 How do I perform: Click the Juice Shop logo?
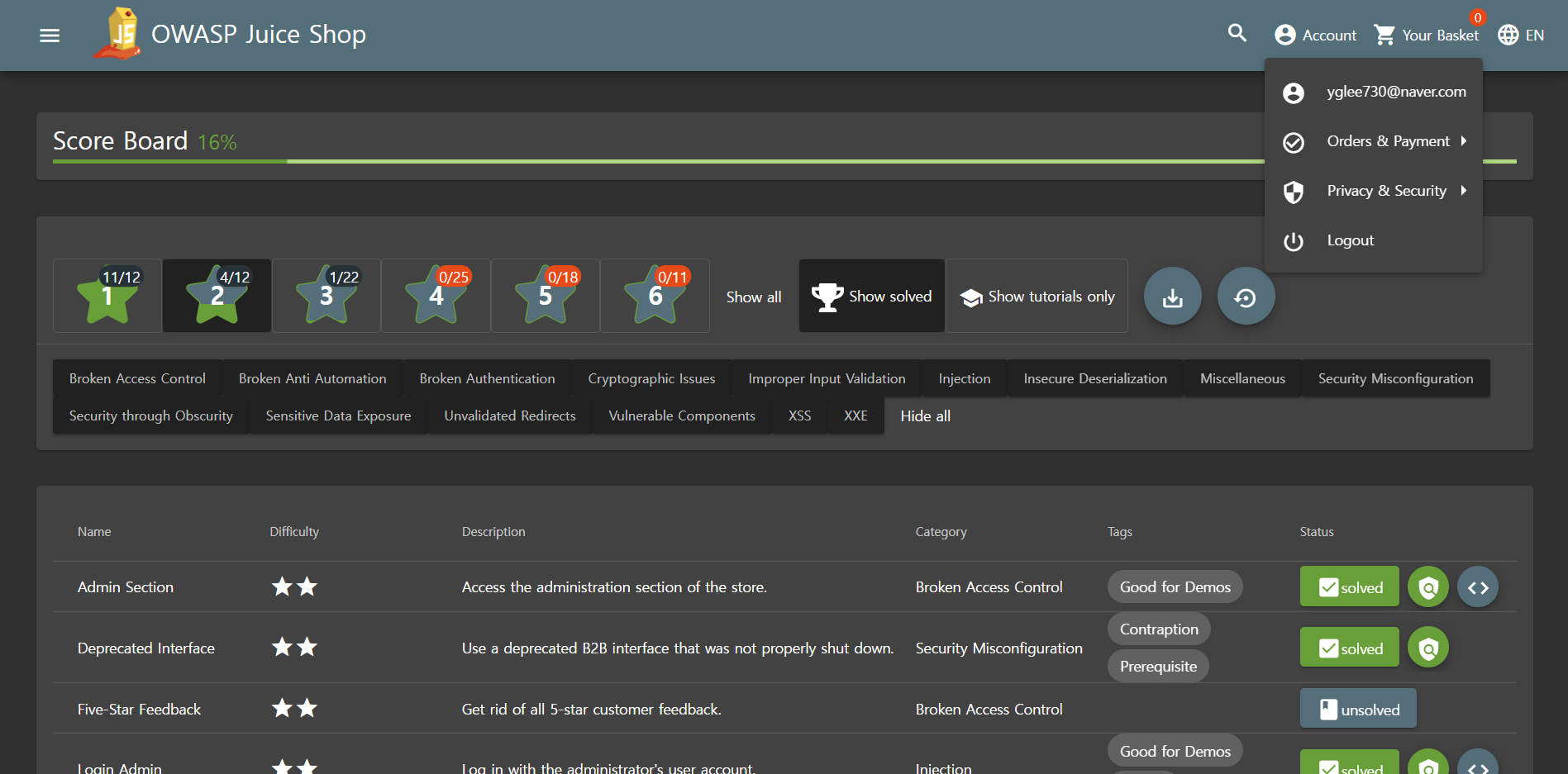[x=117, y=35]
